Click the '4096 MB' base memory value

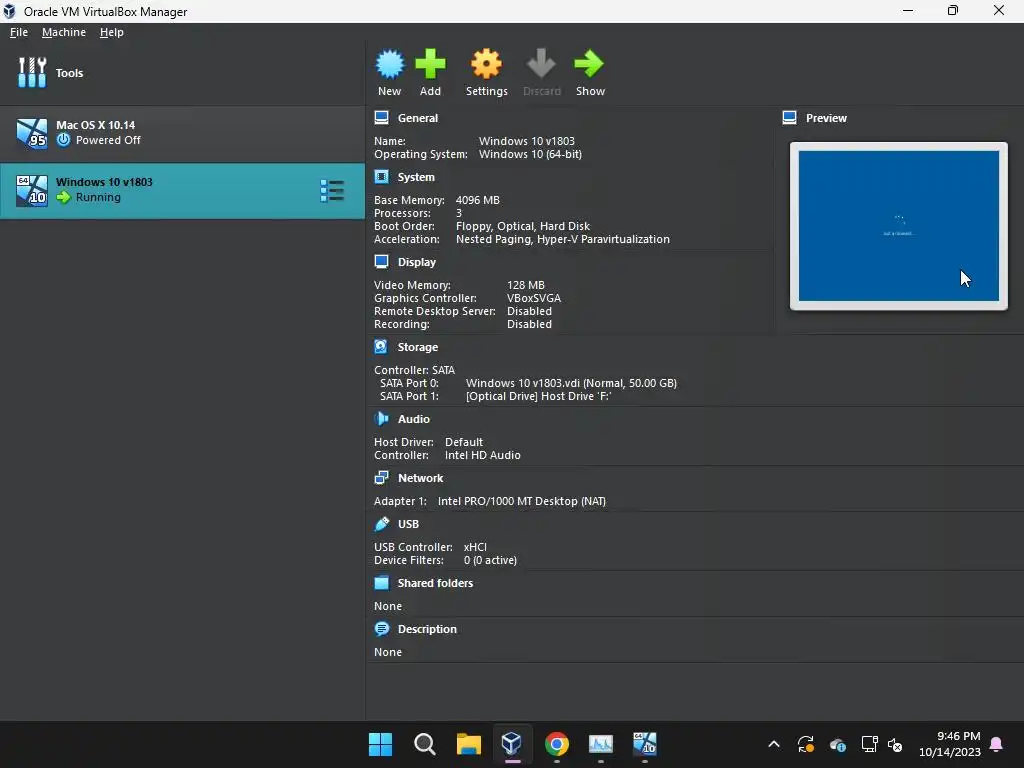(x=477, y=200)
